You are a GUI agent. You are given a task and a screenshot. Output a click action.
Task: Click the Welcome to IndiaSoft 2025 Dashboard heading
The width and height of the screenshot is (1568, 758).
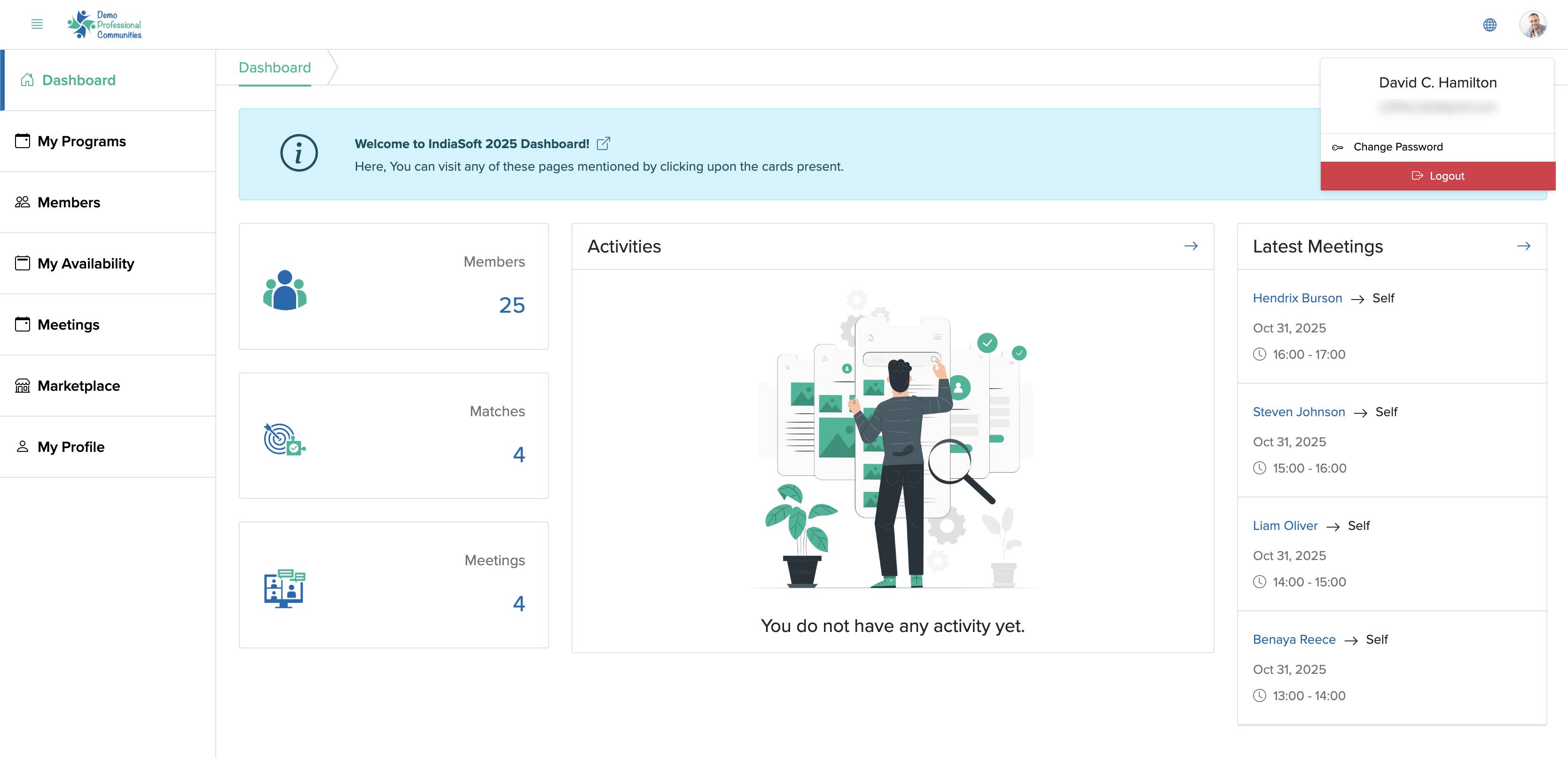click(x=472, y=144)
